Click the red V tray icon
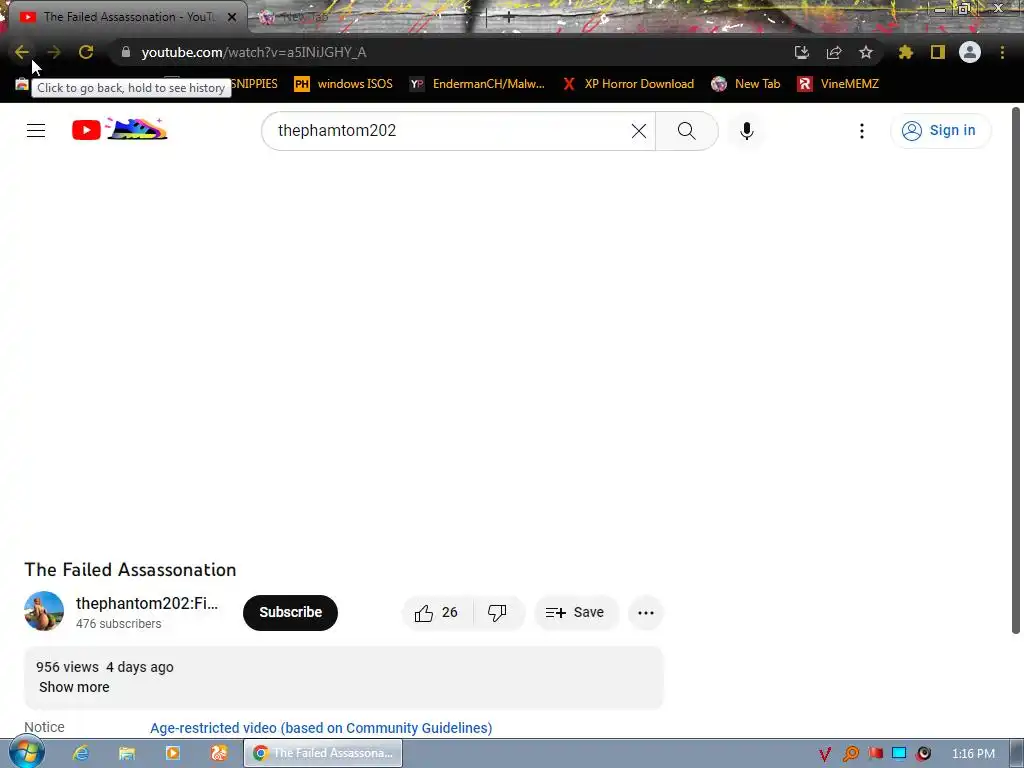The height and width of the screenshot is (768, 1024). click(825, 754)
